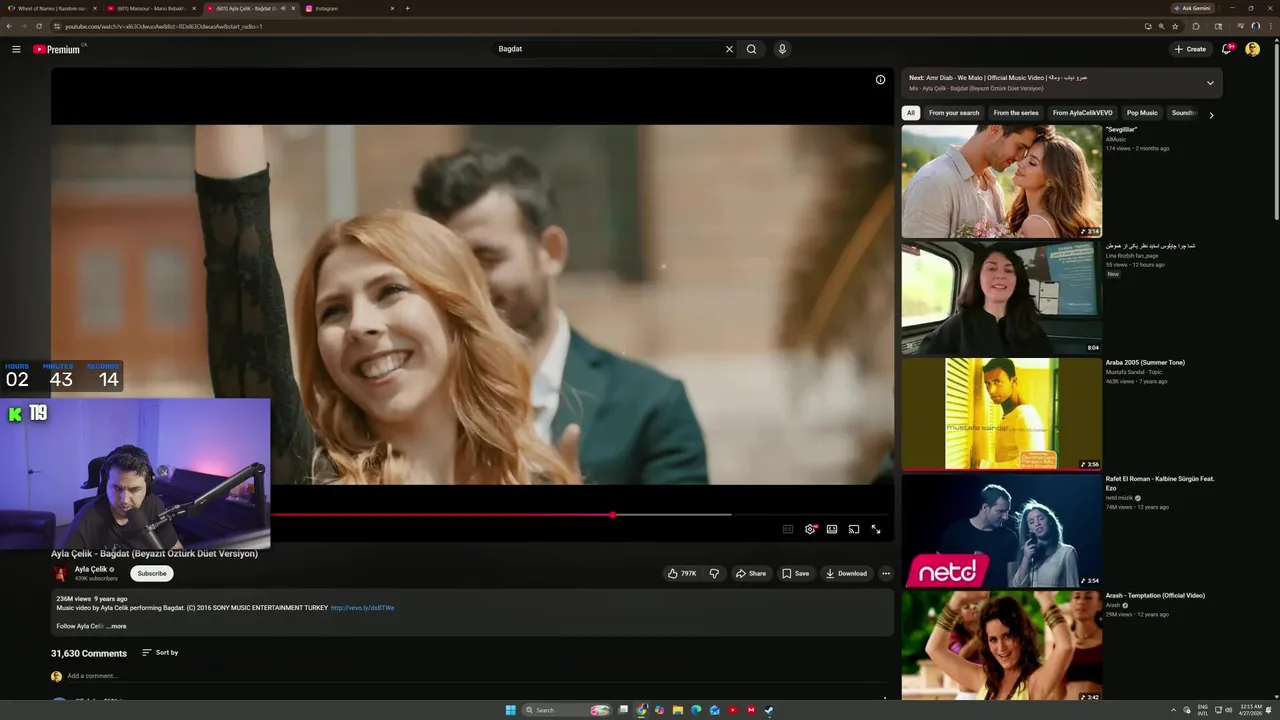The height and width of the screenshot is (720, 1280).
Task: Click the browser address bar
Action: (x=600, y=26)
